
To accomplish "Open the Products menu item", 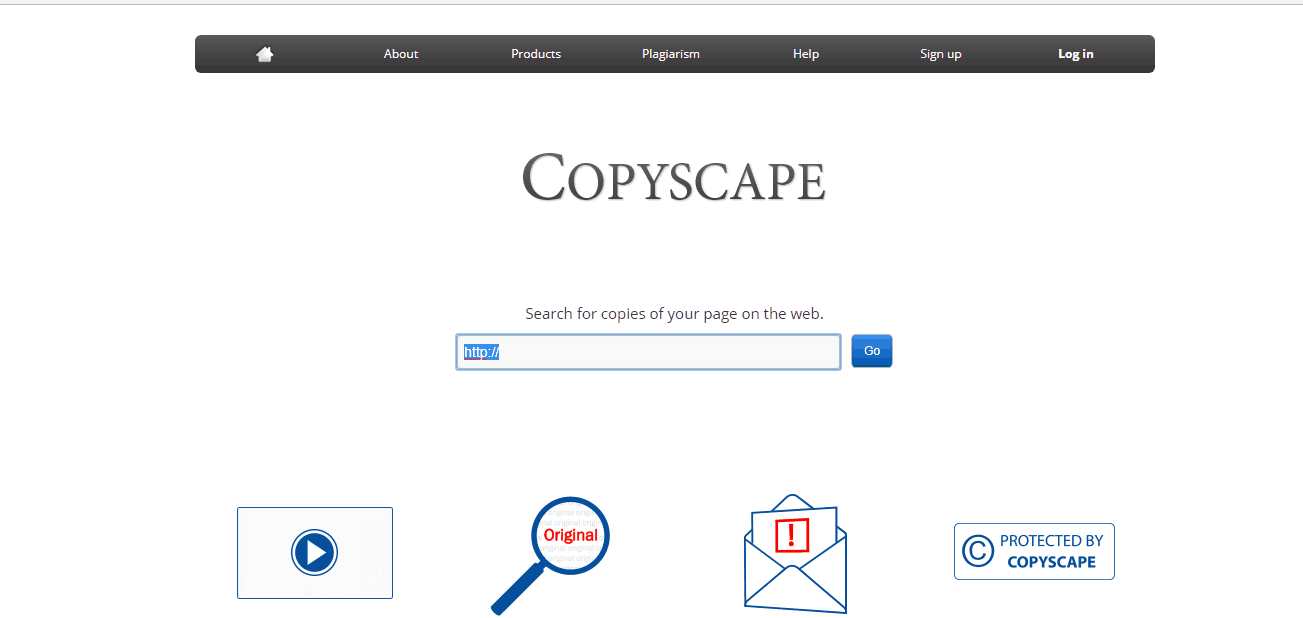I will coord(536,54).
